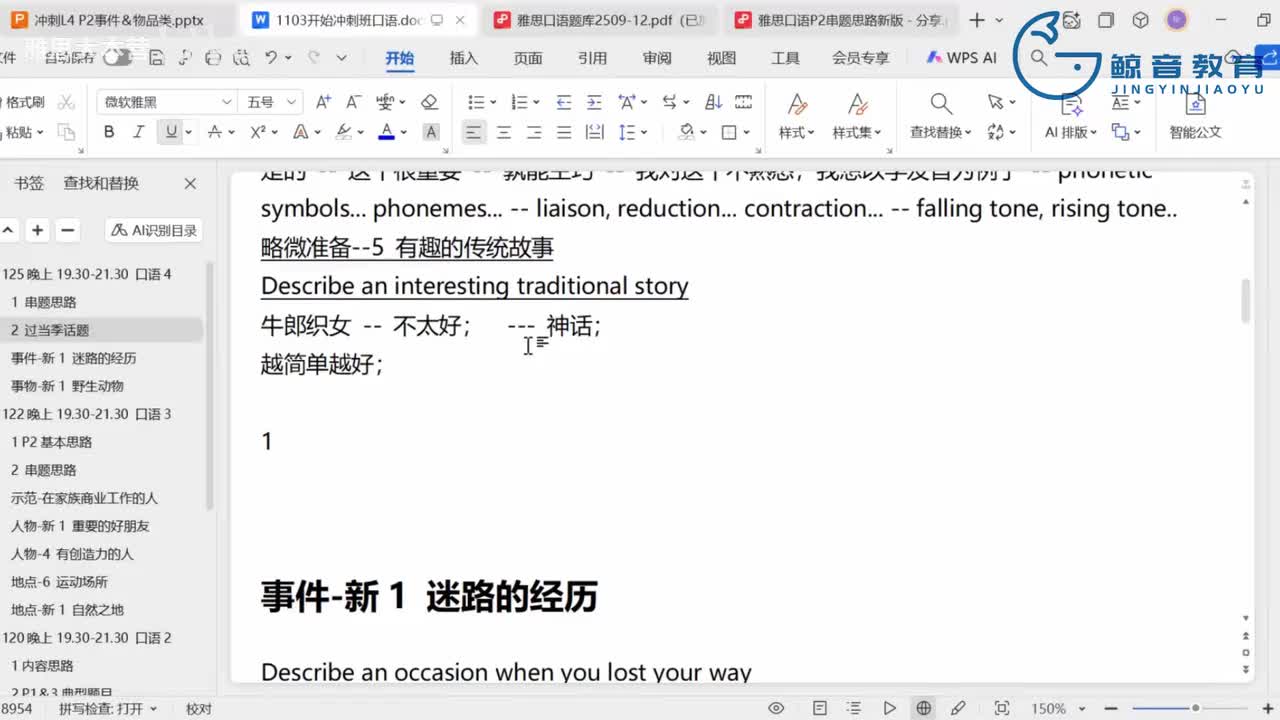
Task: Apply text highlight color
Action: pyautogui.click(x=343, y=132)
